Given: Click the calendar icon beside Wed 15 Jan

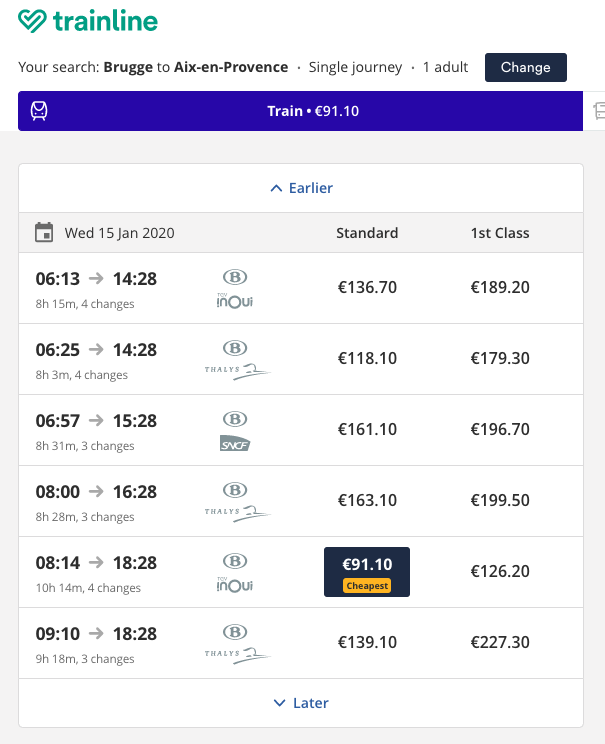Looking at the screenshot, I should tap(44, 233).
